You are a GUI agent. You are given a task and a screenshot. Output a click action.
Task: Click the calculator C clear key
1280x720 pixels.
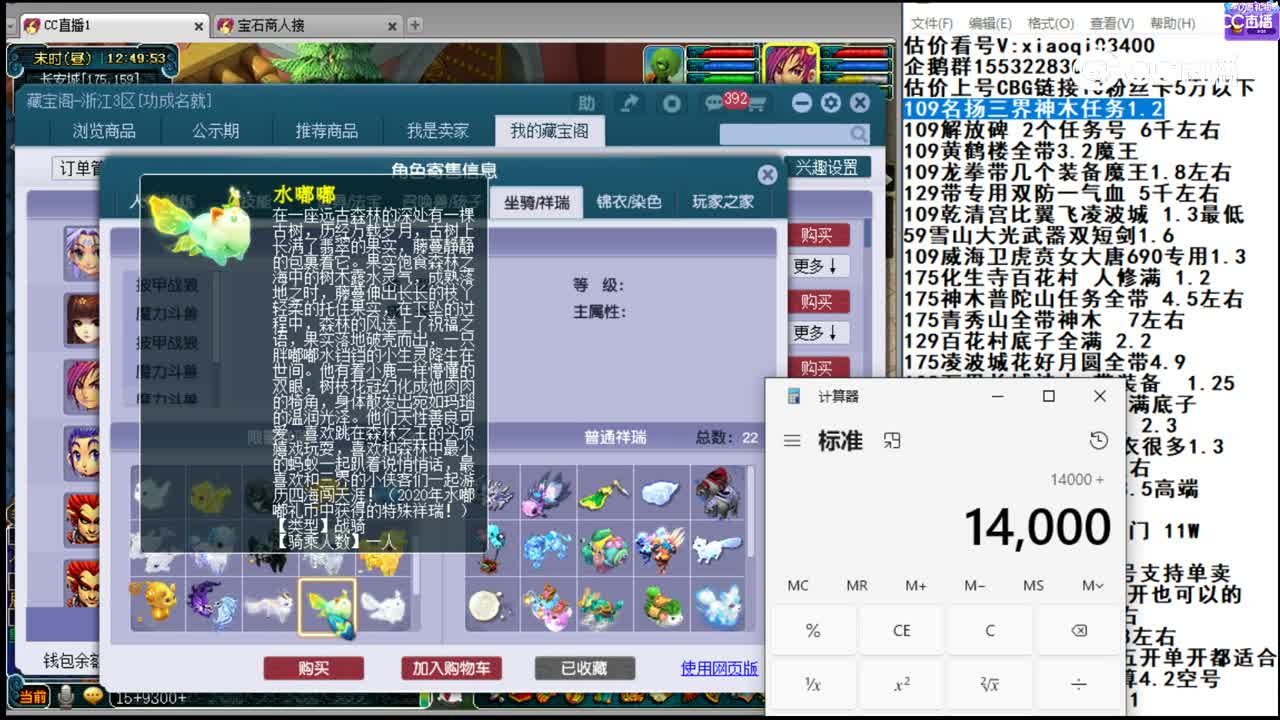click(990, 631)
